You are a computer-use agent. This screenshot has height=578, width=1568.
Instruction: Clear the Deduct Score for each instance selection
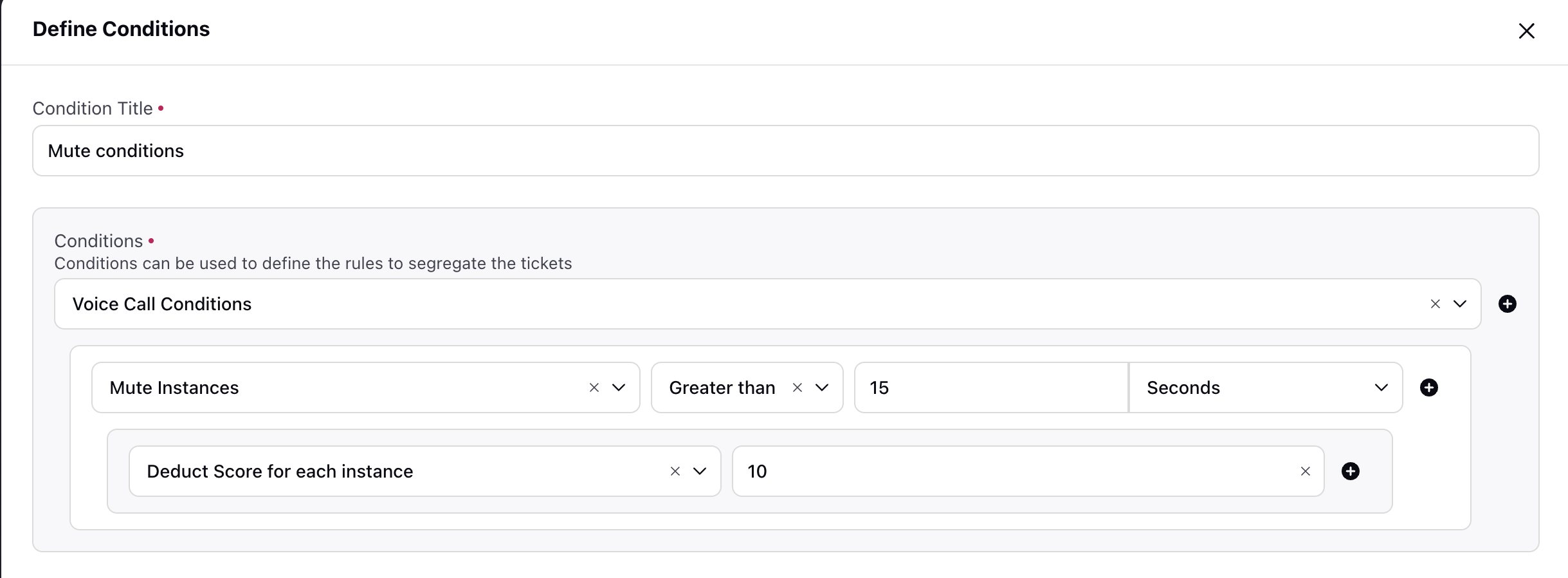[675, 471]
